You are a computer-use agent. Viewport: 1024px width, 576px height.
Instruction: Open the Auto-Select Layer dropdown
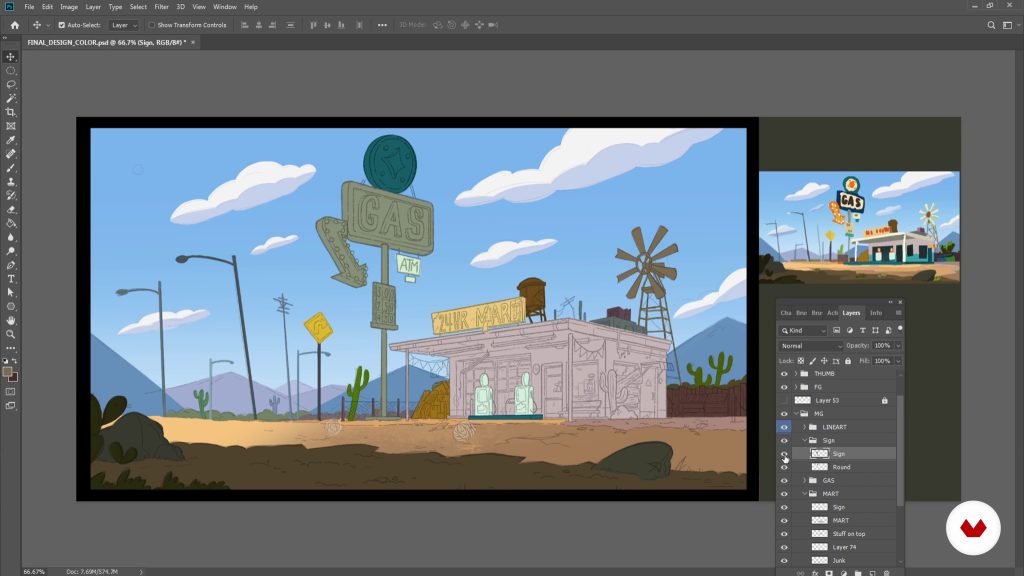point(124,25)
